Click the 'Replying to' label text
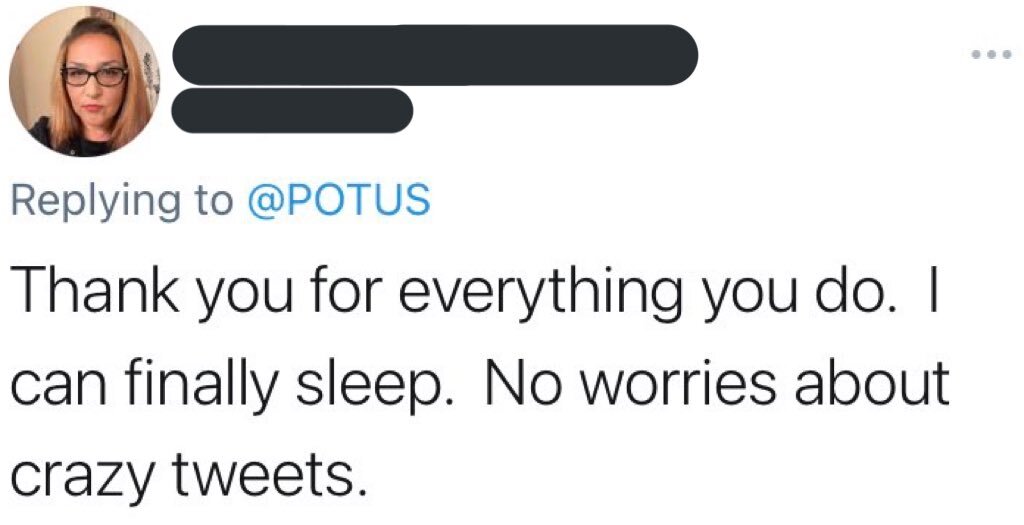The image size is (1024, 525). (x=121, y=201)
